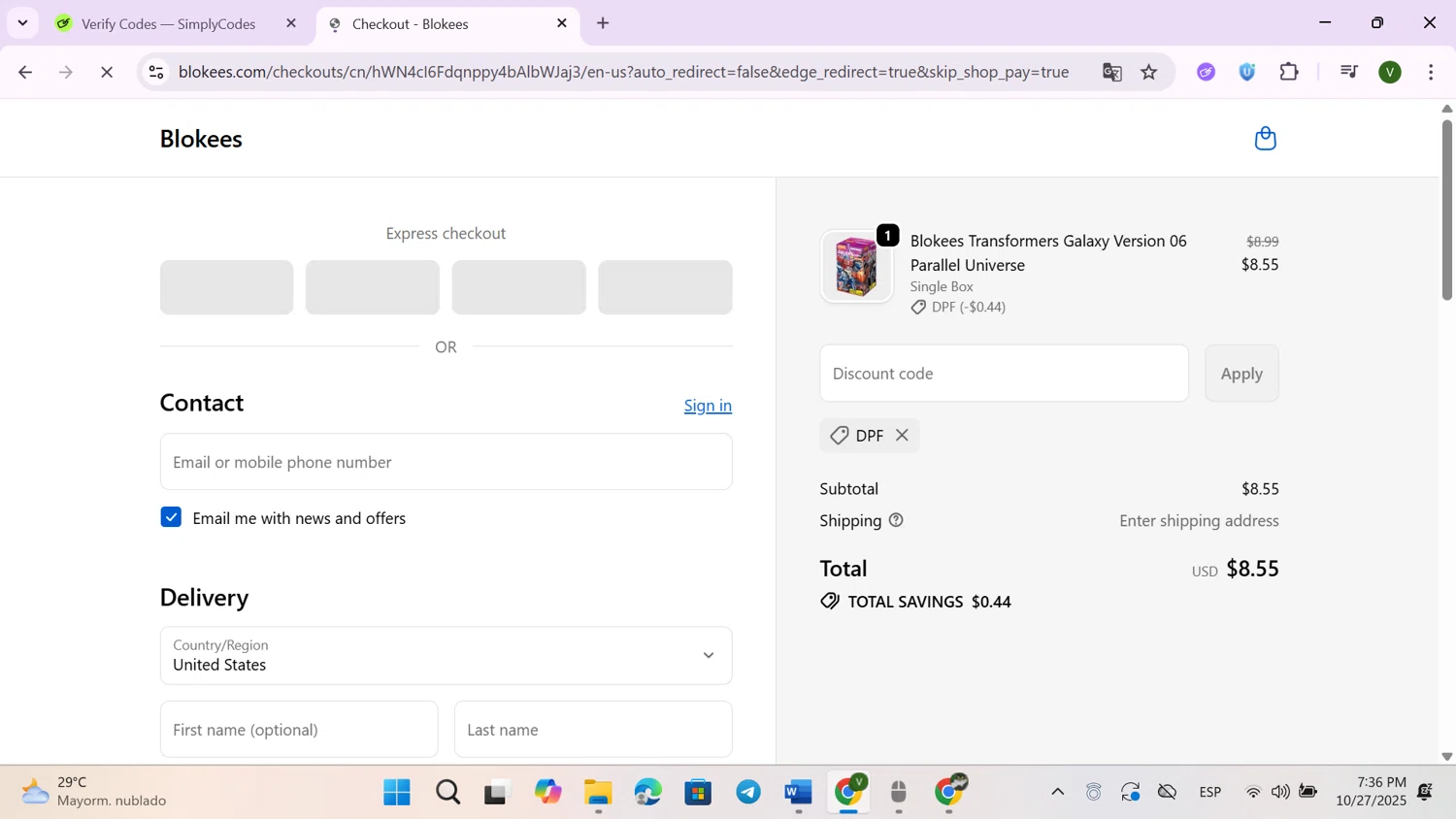Focus the Last name field
The height and width of the screenshot is (819, 1456).
click(x=593, y=730)
